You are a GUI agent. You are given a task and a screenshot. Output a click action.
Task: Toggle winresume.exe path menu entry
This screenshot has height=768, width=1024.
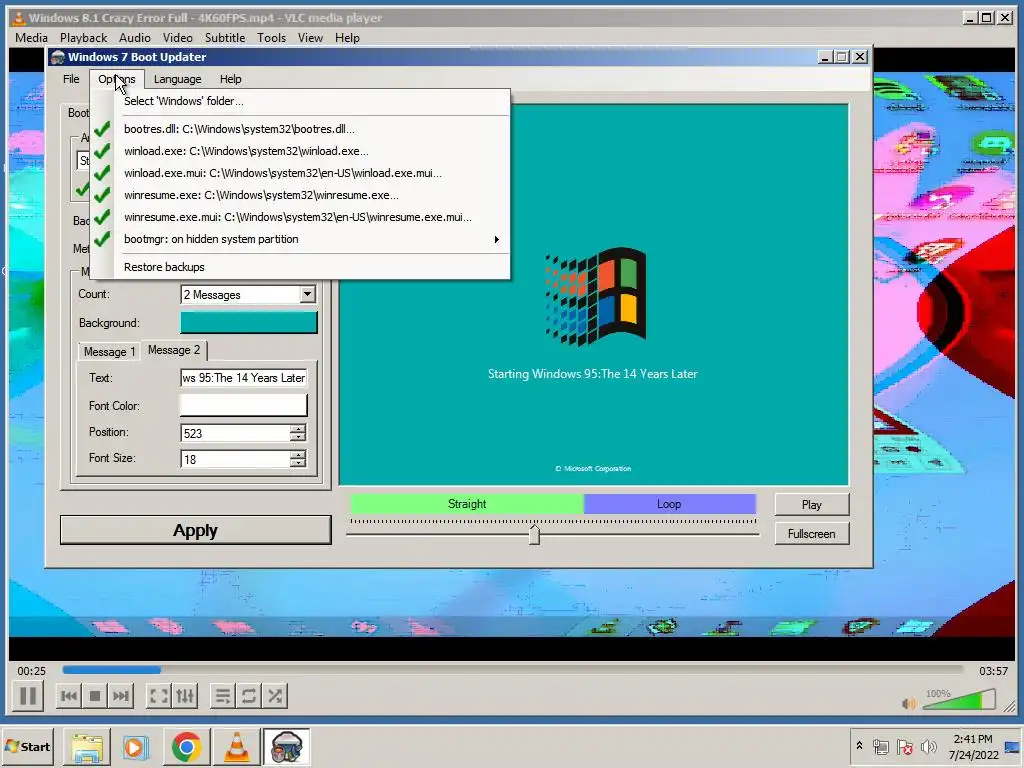[x=300, y=195]
